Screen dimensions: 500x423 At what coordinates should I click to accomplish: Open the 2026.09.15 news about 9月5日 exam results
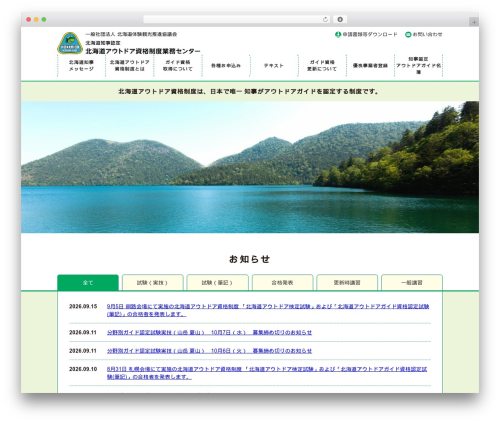(268, 310)
